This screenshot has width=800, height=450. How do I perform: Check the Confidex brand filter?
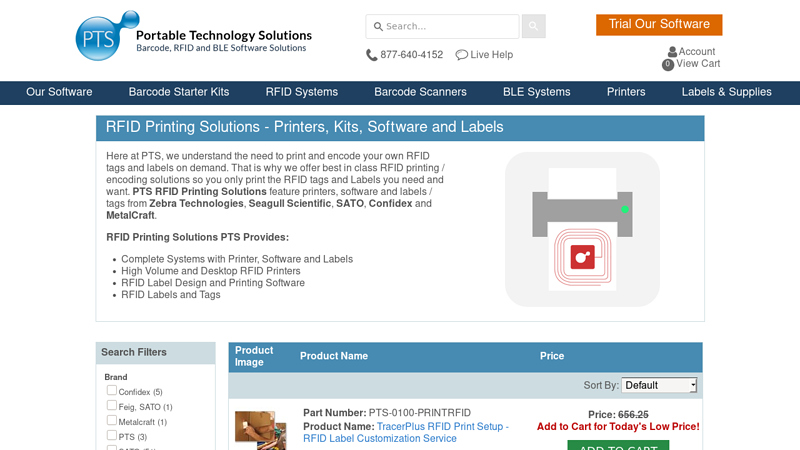[112, 390]
